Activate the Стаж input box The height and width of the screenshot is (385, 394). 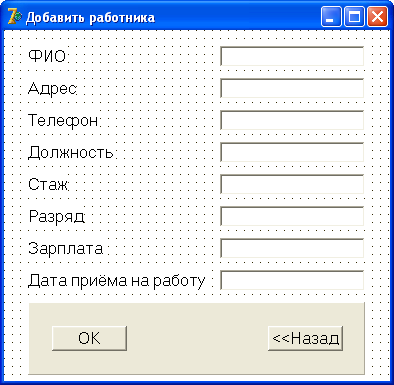(x=292, y=184)
